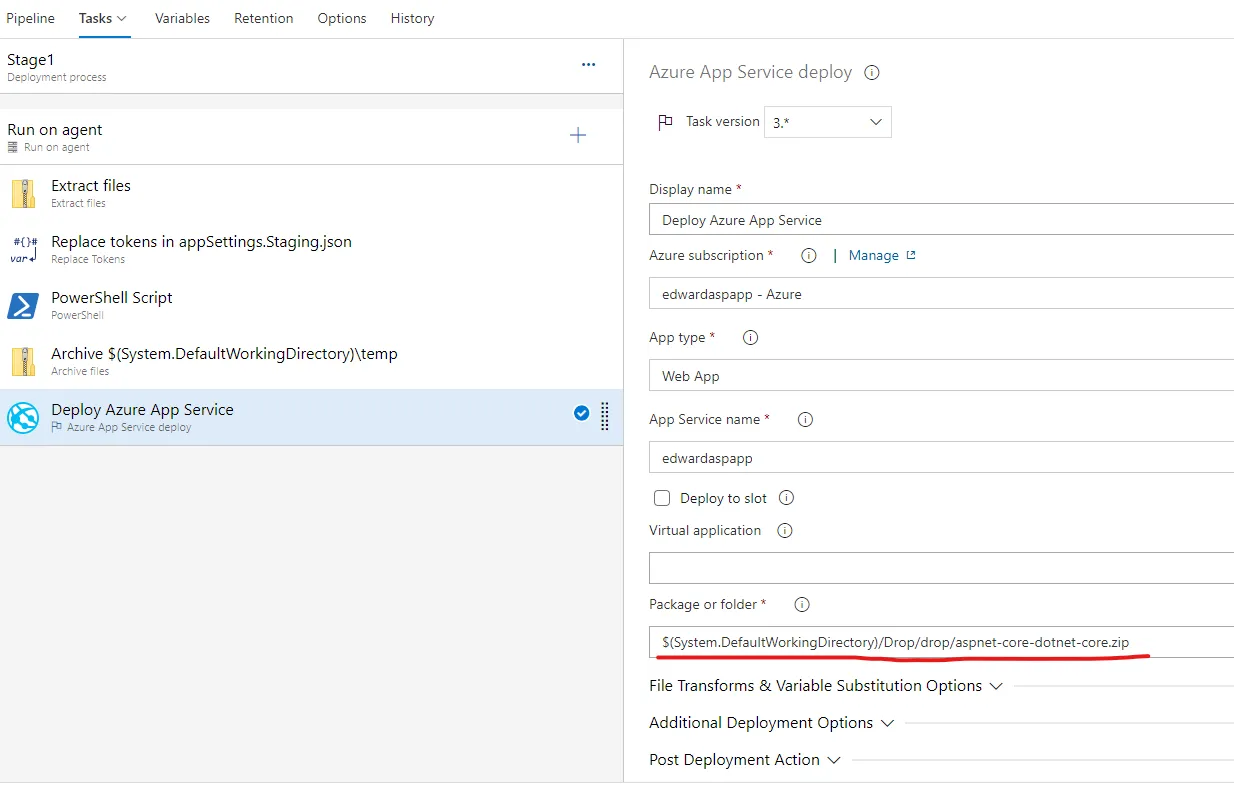Show info for App Service name
1234x790 pixels.
click(x=805, y=419)
